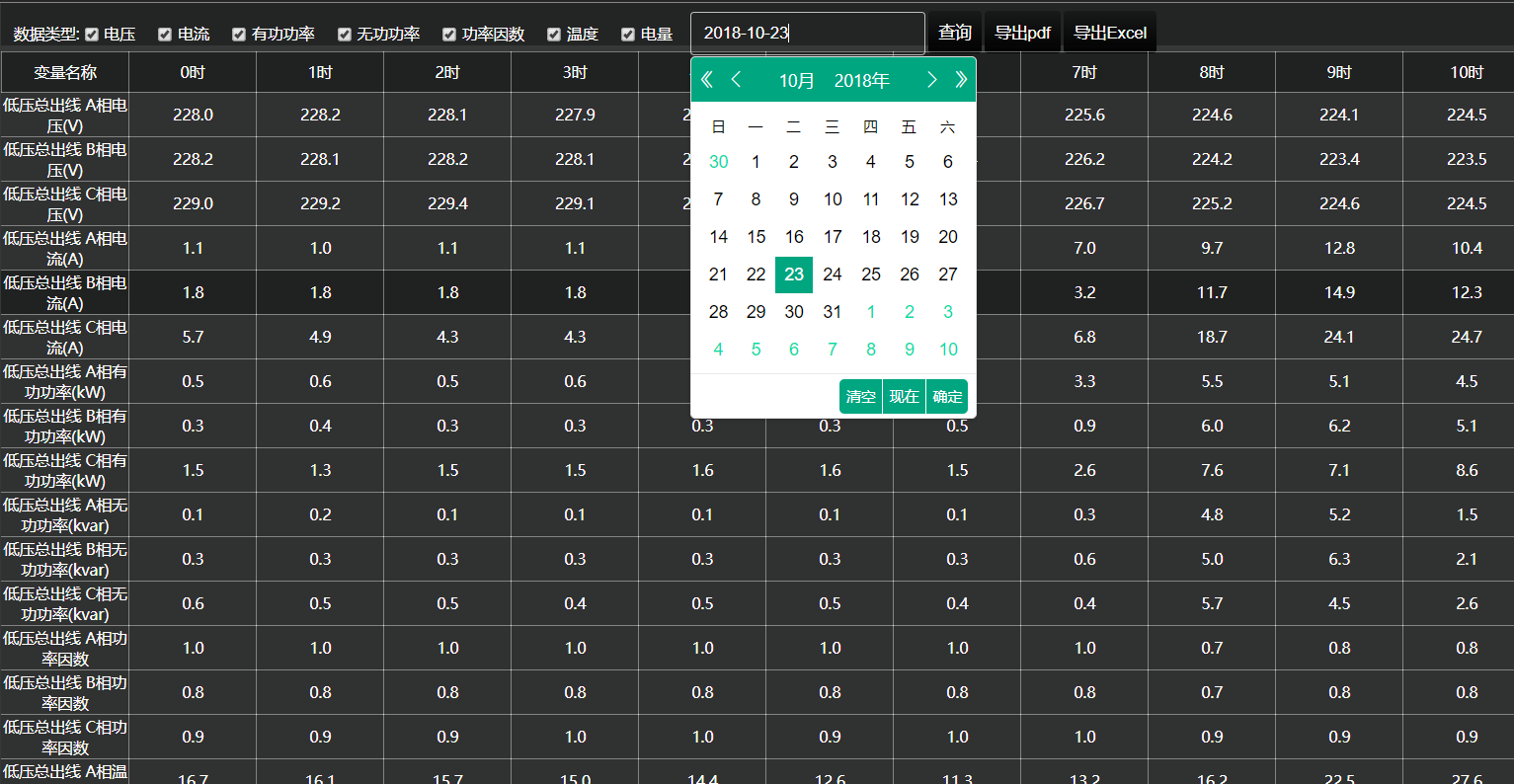Select the 低压总出线 A相功率因数 row label
Image resolution: width=1514 pixels, height=784 pixels.
click(65, 648)
